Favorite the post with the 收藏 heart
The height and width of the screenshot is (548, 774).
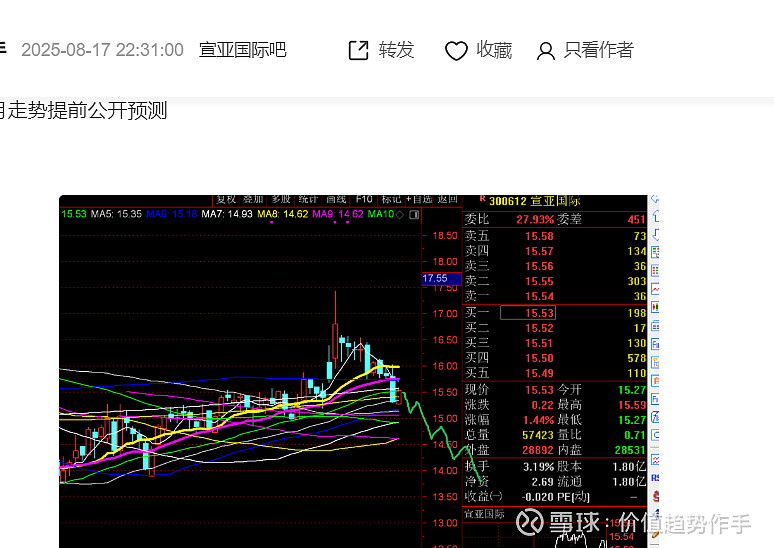478,50
